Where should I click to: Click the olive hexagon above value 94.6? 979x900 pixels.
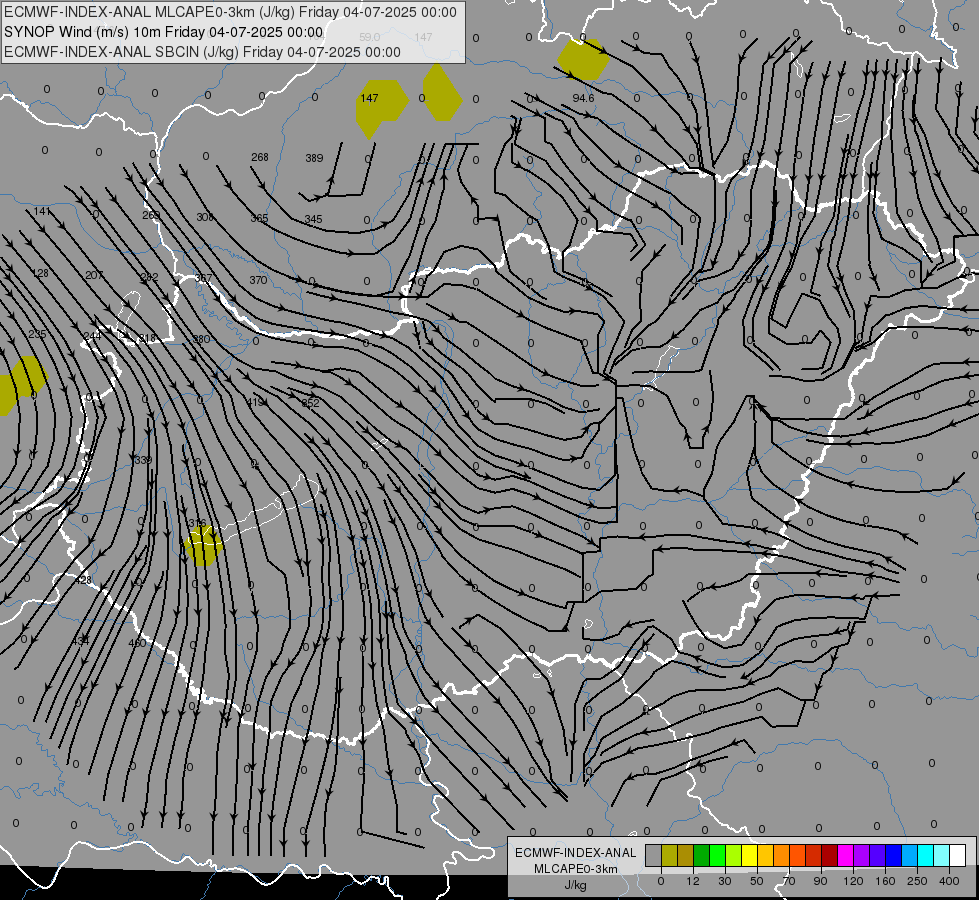583,59
